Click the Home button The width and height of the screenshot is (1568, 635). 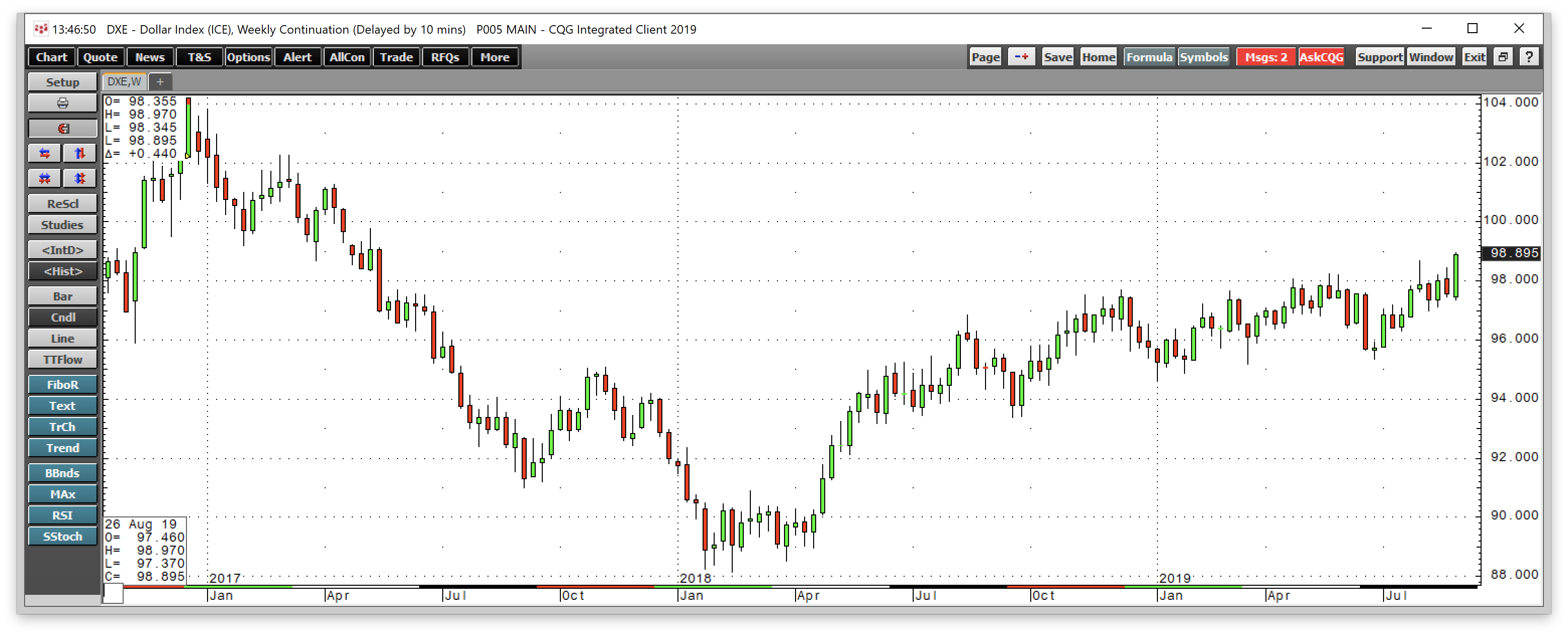tap(1098, 57)
